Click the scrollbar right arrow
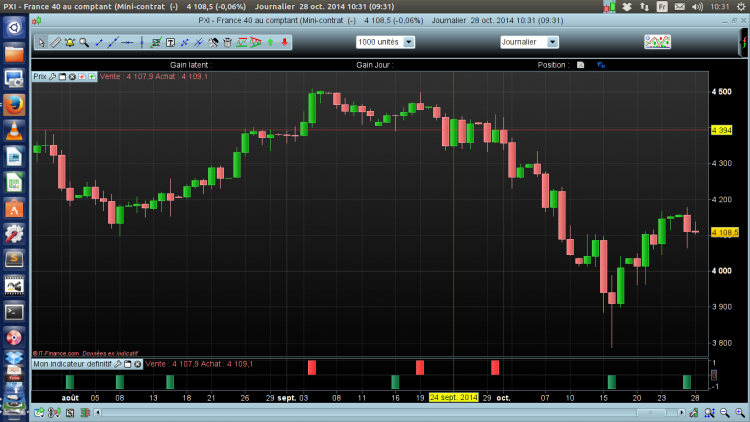 coord(682,412)
